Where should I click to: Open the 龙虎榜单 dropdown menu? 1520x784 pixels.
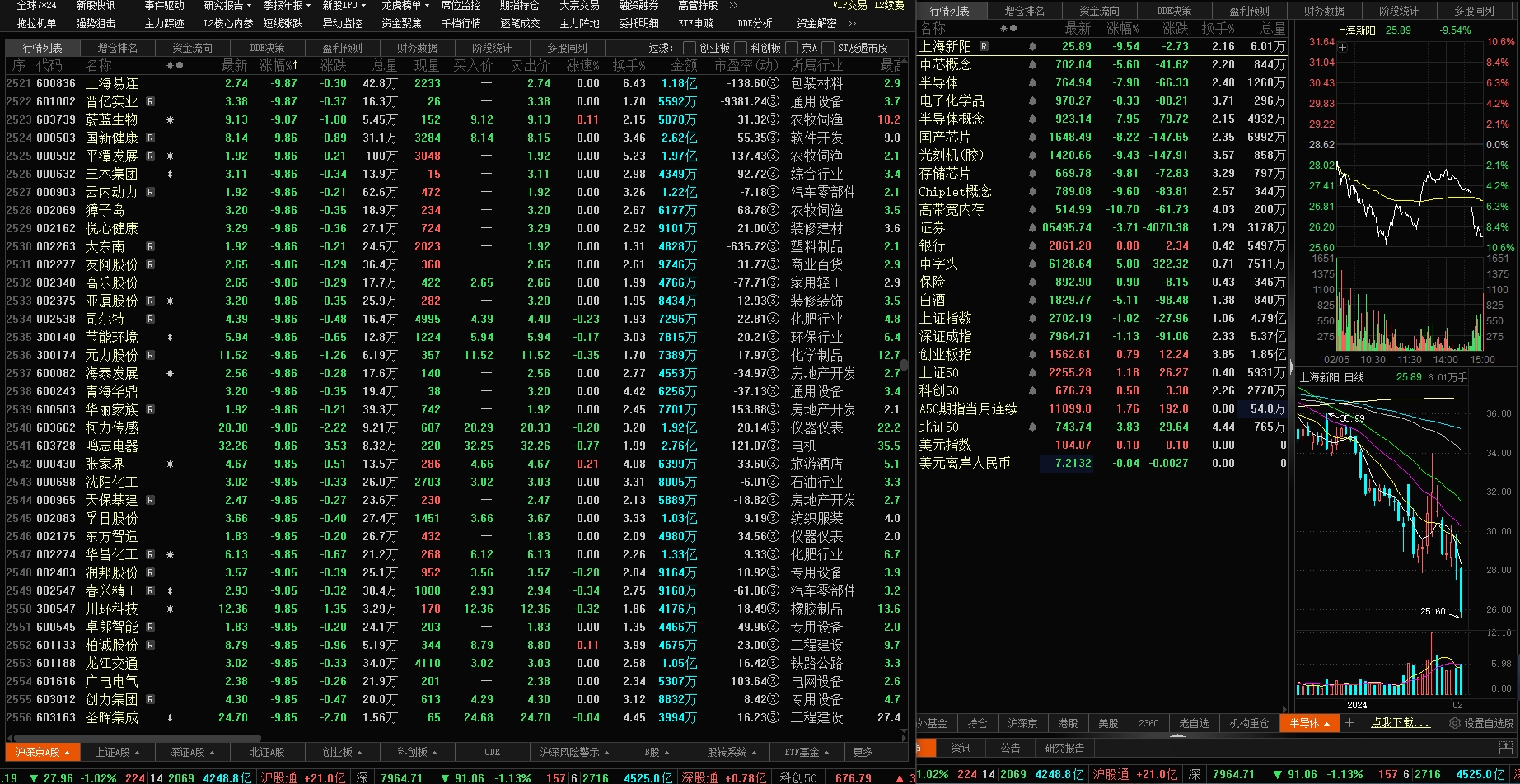point(405,5)
